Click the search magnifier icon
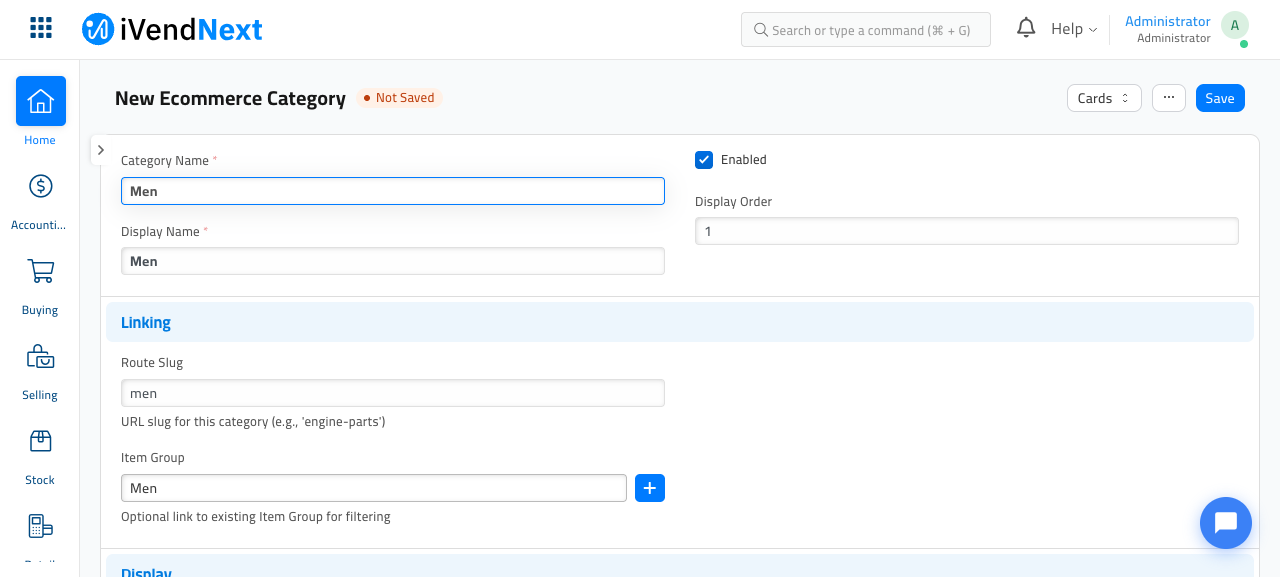This screenshot has width=1280, height=577. (x=761, y=30)
